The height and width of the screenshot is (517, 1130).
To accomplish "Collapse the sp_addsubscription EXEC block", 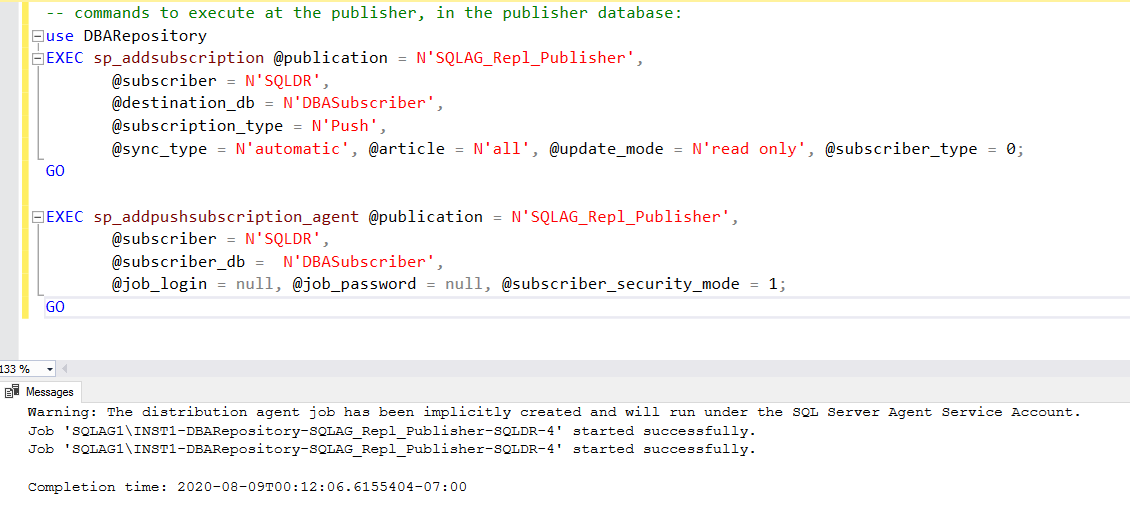I will point(38,58).
